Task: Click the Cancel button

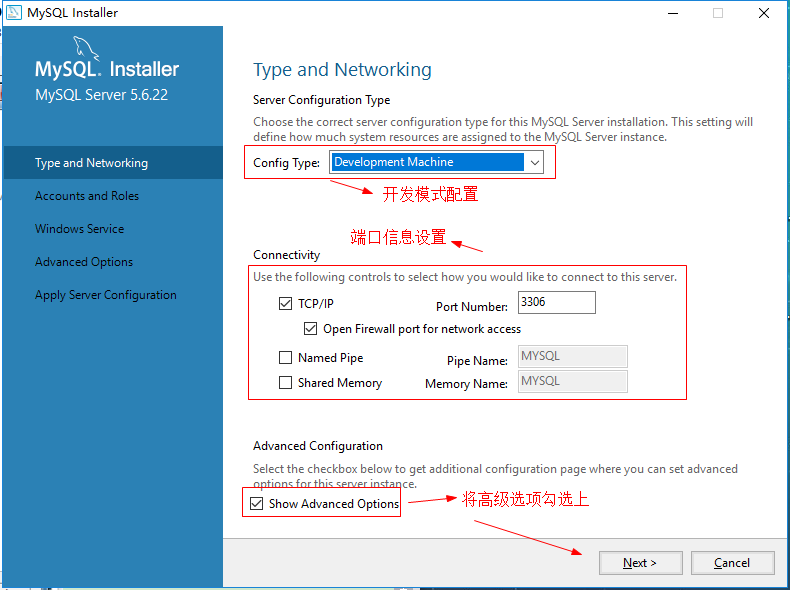Action: [732, 563]
